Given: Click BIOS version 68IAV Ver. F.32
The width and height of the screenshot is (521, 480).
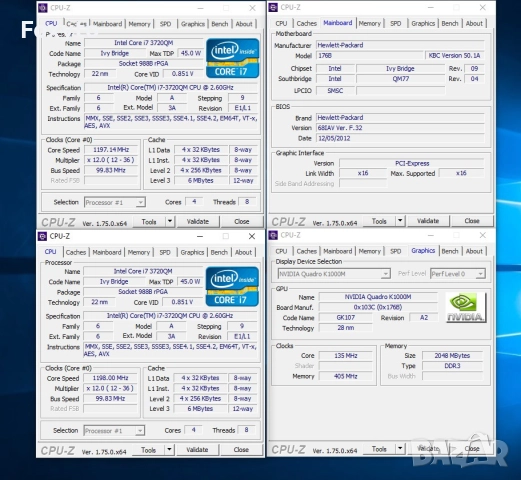Looking at the screenshot, I should pyautogui.click(x=400, y=128).
